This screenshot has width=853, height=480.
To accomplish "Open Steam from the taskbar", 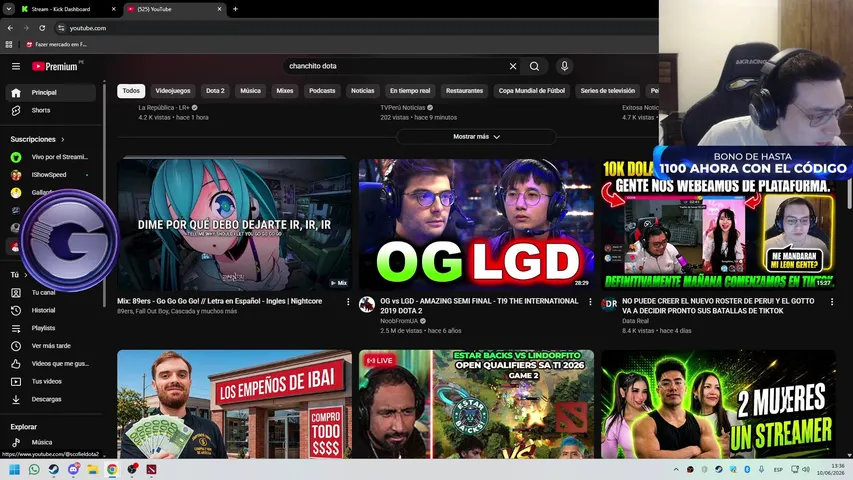I will [54, 470].
